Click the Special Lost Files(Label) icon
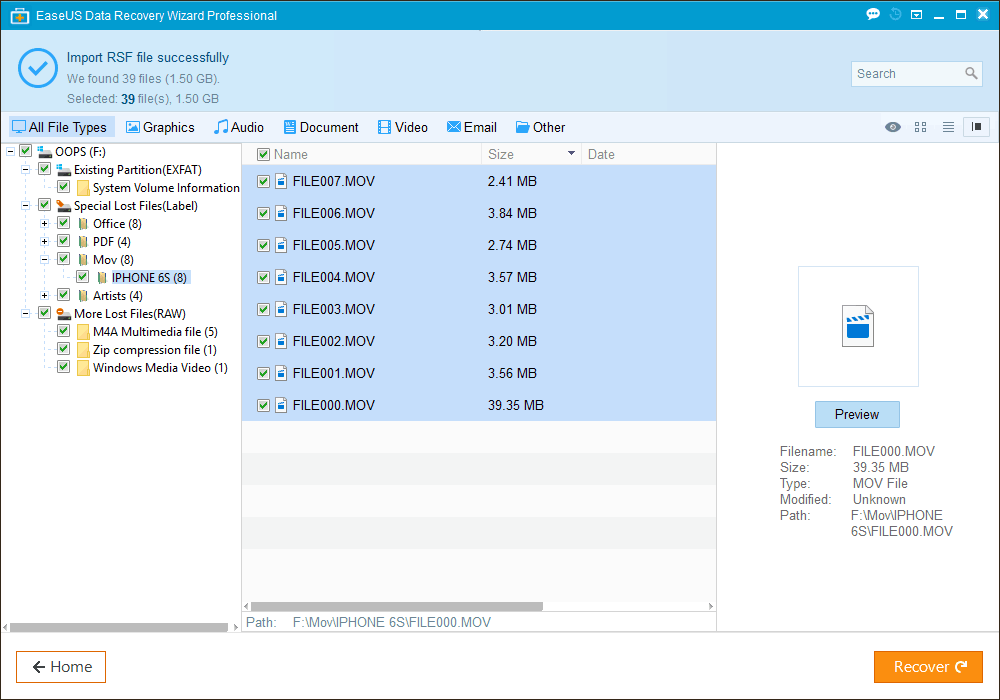Screen dimensions: 1000x700 click(64, 206)
